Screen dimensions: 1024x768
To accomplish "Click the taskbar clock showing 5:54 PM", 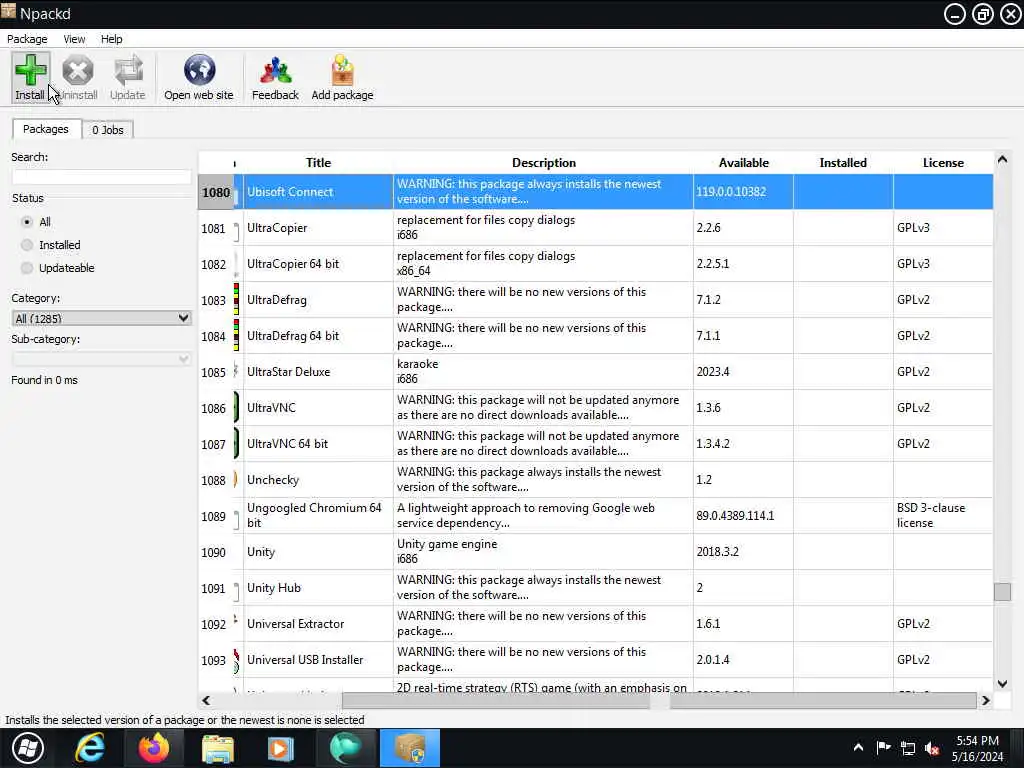I will [x=977, y=748].
